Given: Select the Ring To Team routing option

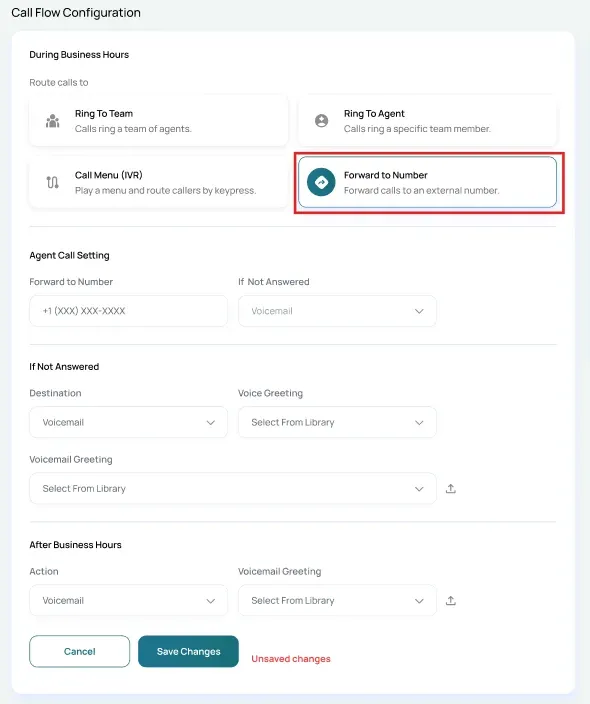Looking at the screenshot, I should (x=159, y=121).
